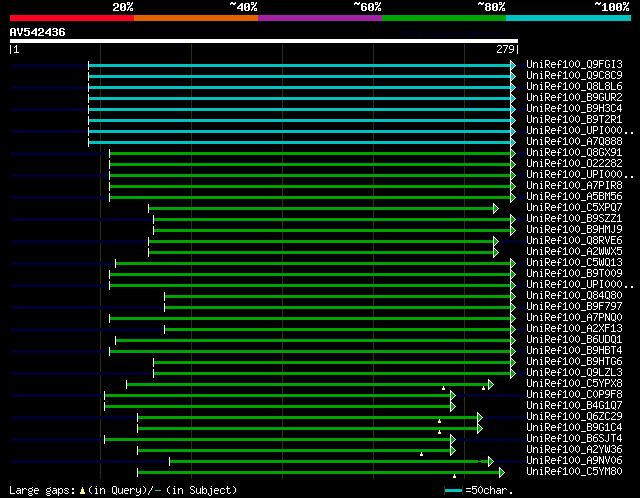This screenshot has height=498, width=640.
Task: Click the yellow gap marker under A2YW36 bar
Action: [x=421, y=454]
